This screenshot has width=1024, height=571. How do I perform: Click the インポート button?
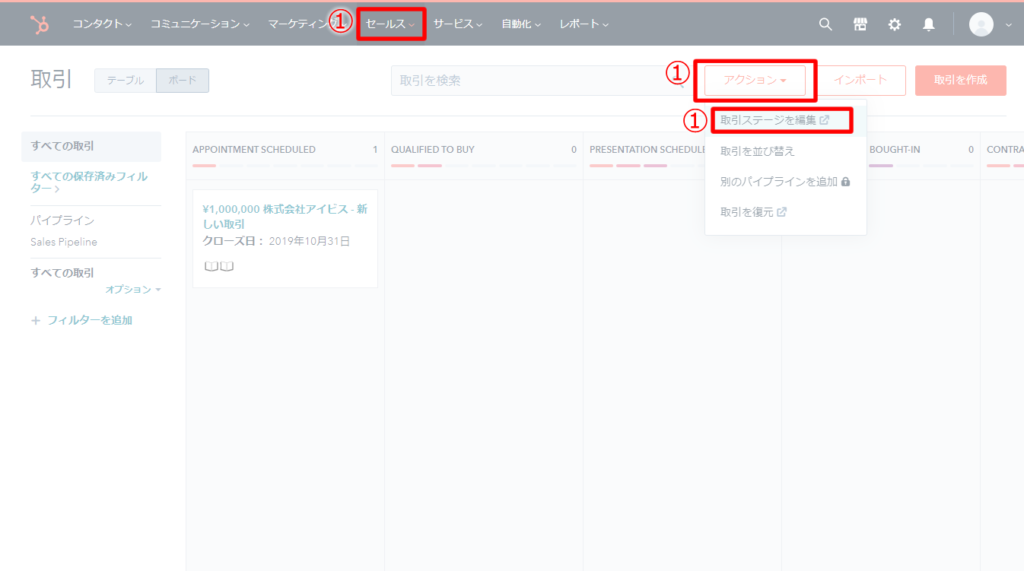click(x=860, y=80)
